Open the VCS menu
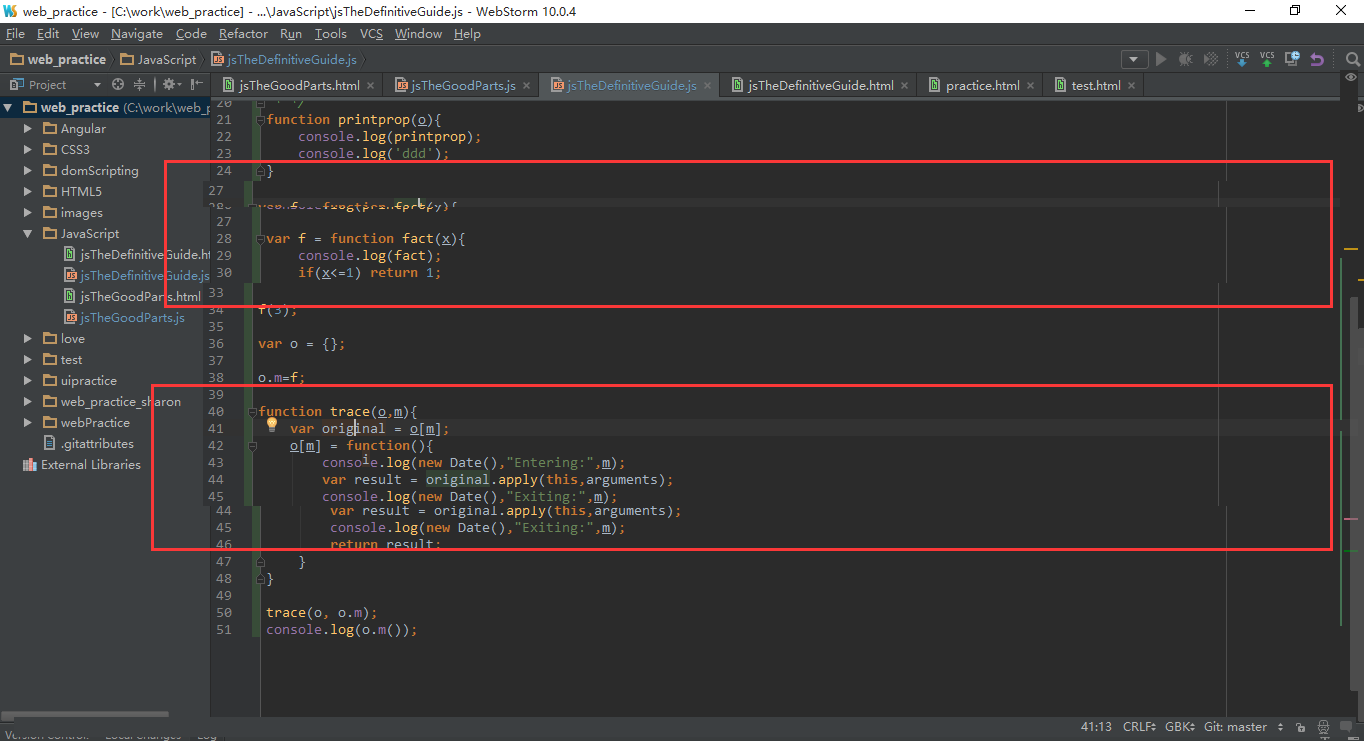Image resolution: width=1364 pixels, height=741 pixels. 371,33
